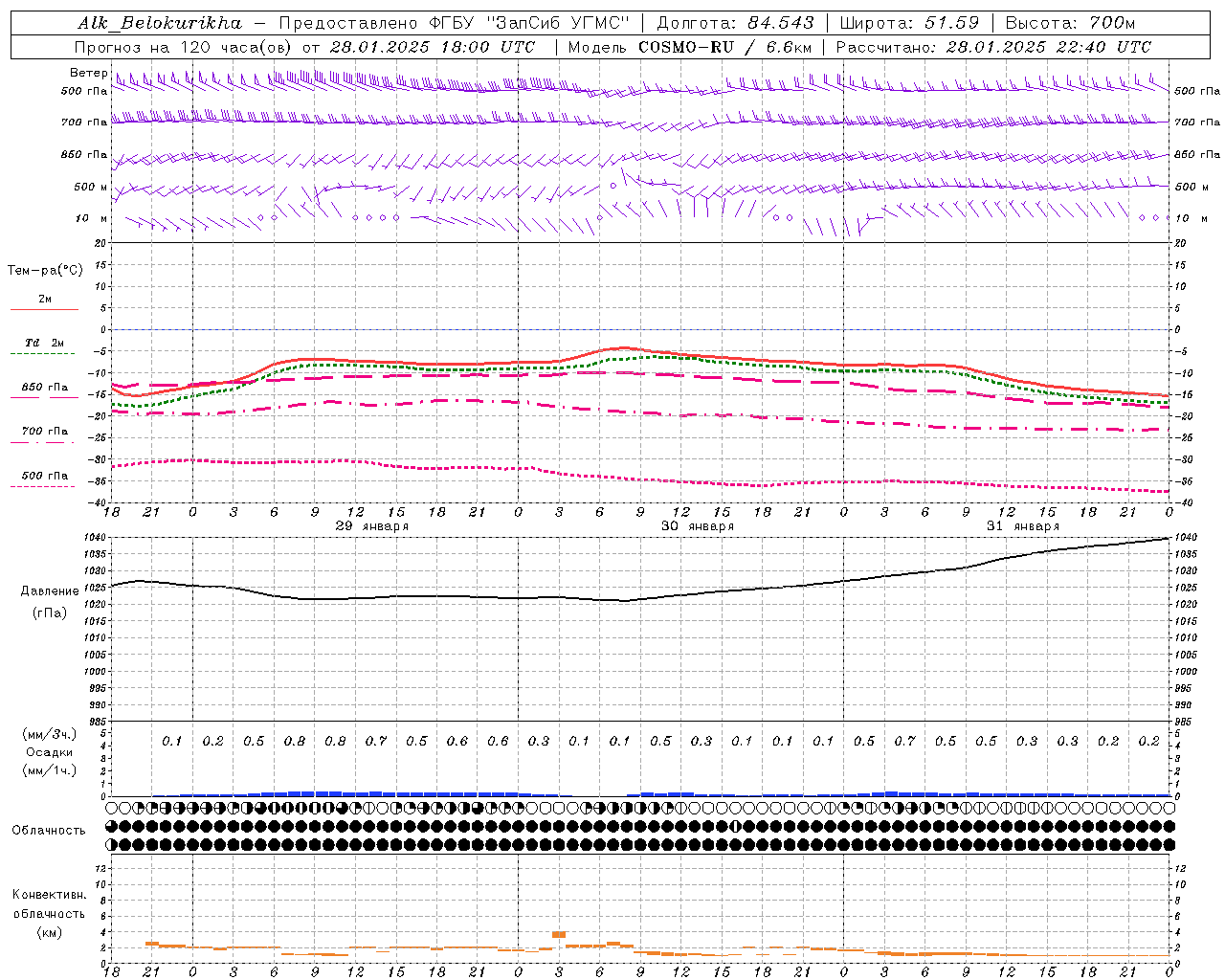Click the Долгота: 84.543 value
This screenshot has height=980, width=1225.
736,23
